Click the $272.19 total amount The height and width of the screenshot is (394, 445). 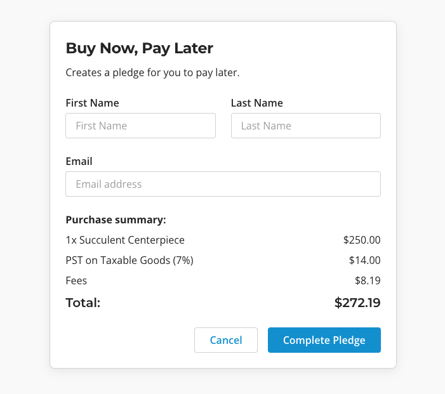point(357,303)
